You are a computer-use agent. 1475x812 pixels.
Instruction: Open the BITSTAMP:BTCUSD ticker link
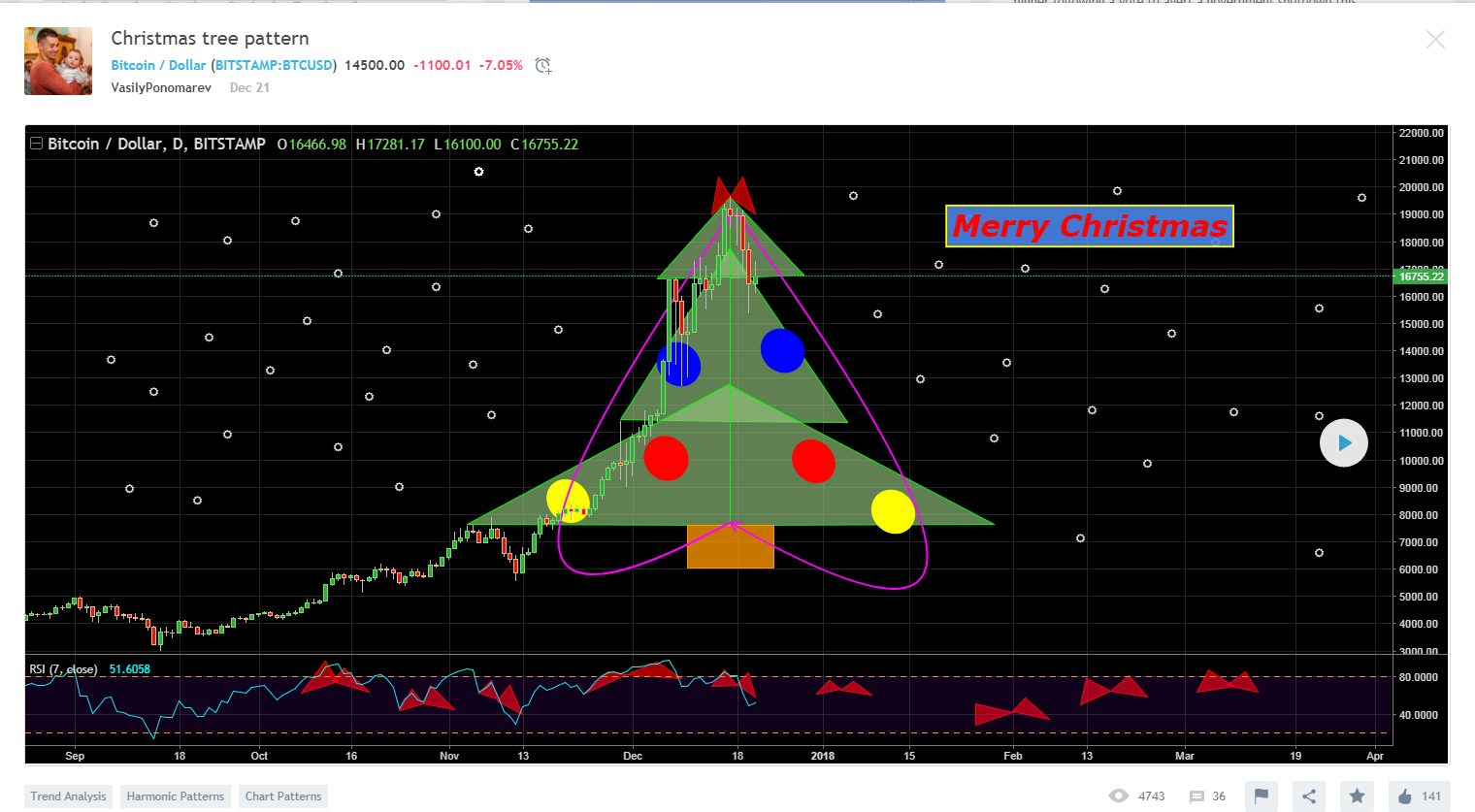pyautogui.click(x=274, y=65)
